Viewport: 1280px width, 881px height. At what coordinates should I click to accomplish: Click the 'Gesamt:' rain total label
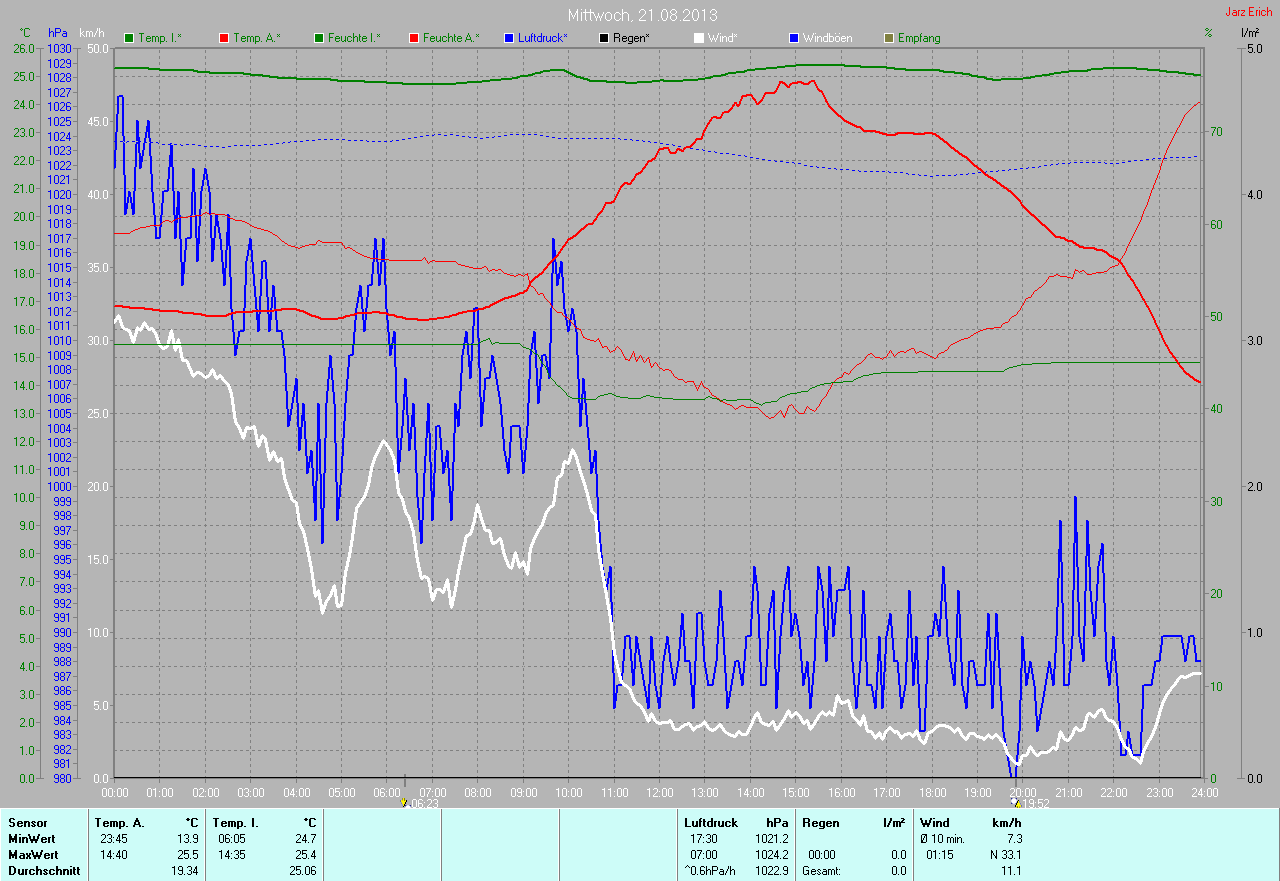(821, 871)
